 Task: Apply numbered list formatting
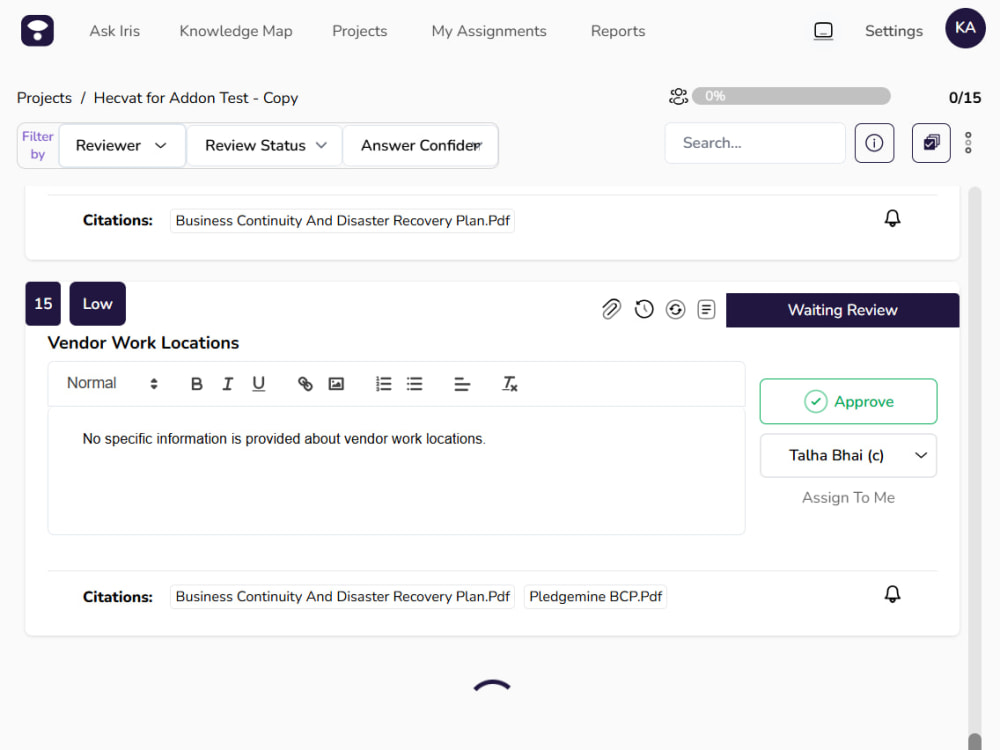(383, 384)
